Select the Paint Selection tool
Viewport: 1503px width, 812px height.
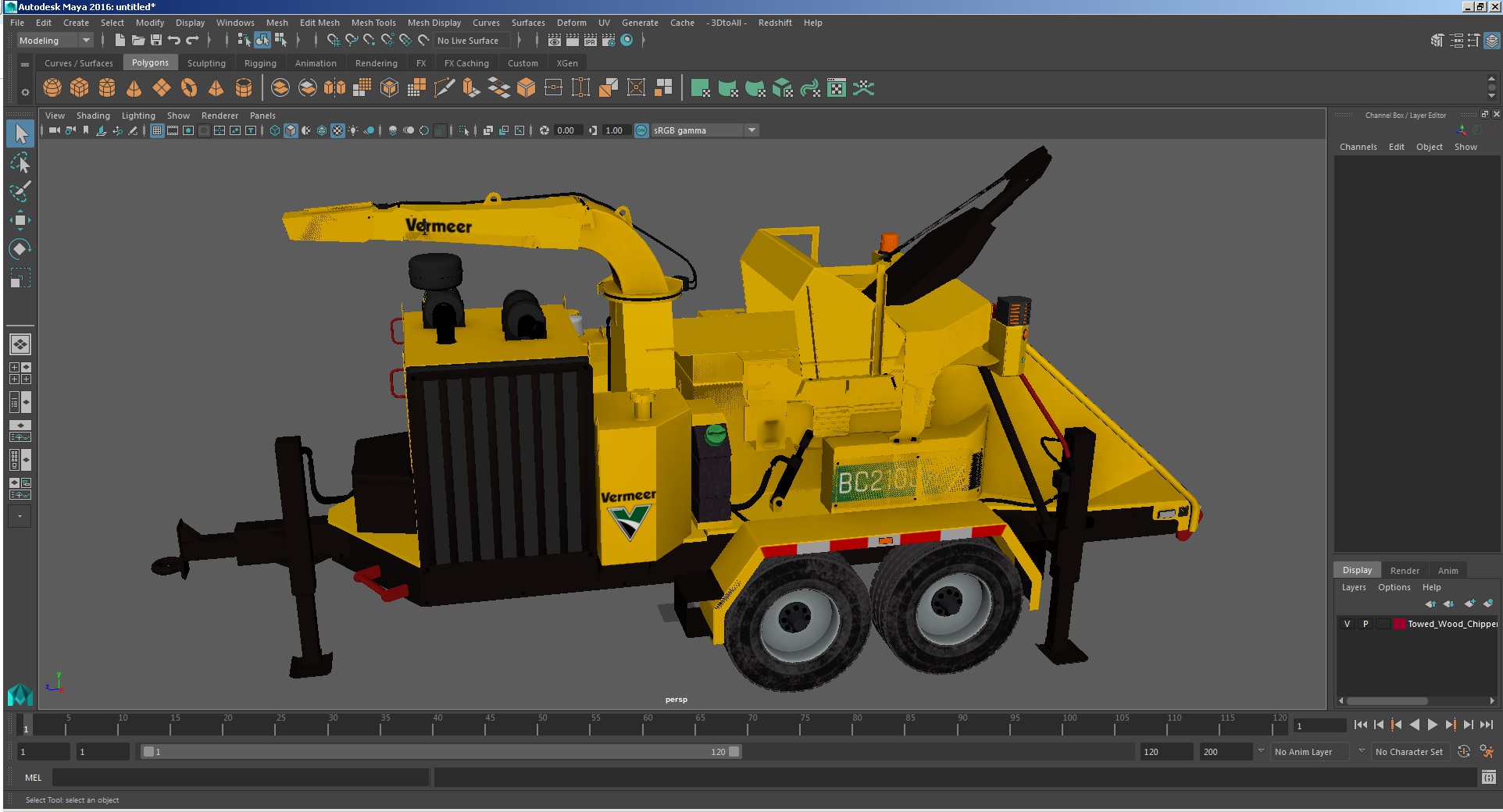pyautogui.click(x=20, y=191)
